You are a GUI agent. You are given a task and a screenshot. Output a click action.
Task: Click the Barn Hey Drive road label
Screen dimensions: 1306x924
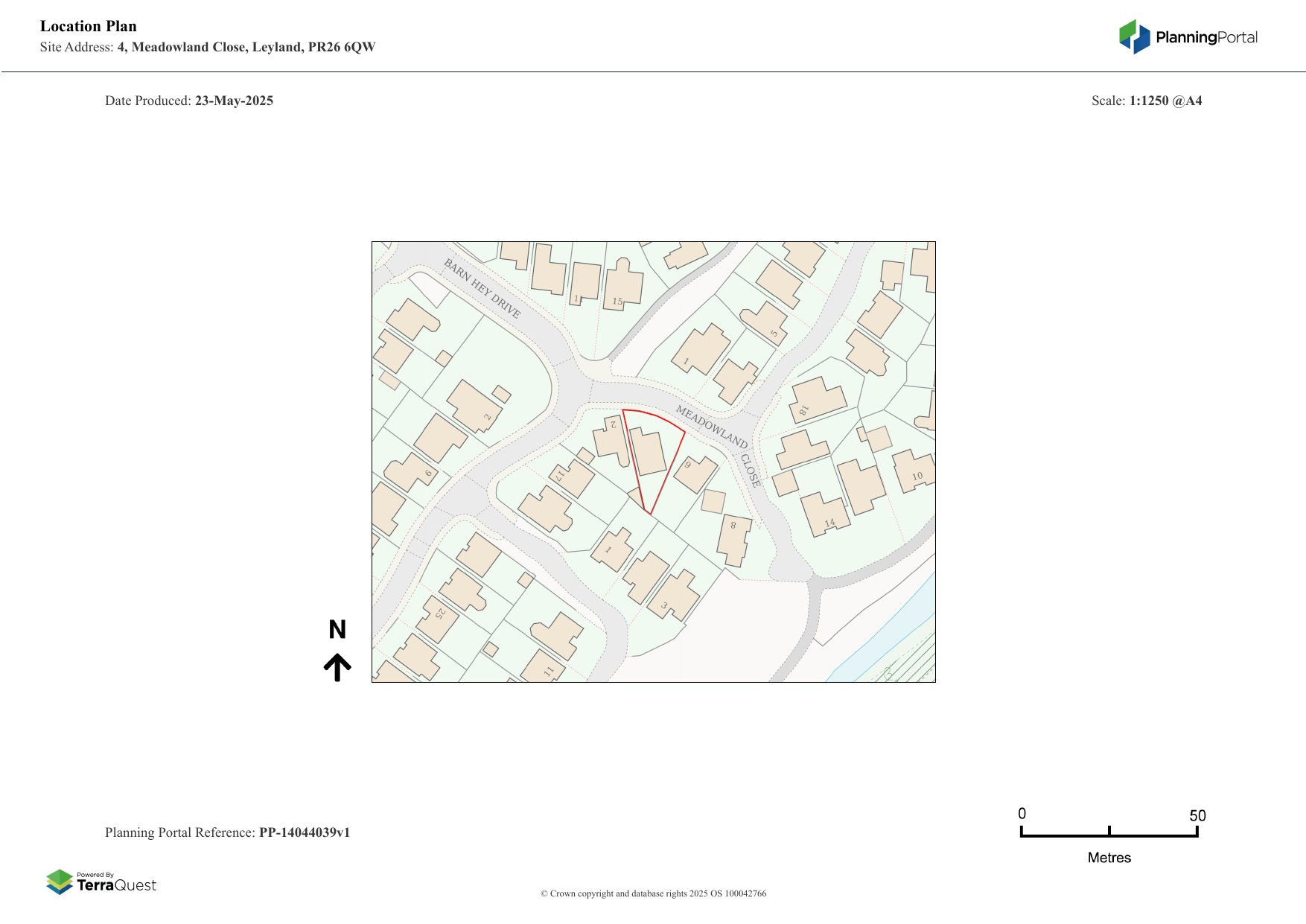coord(482,288)
